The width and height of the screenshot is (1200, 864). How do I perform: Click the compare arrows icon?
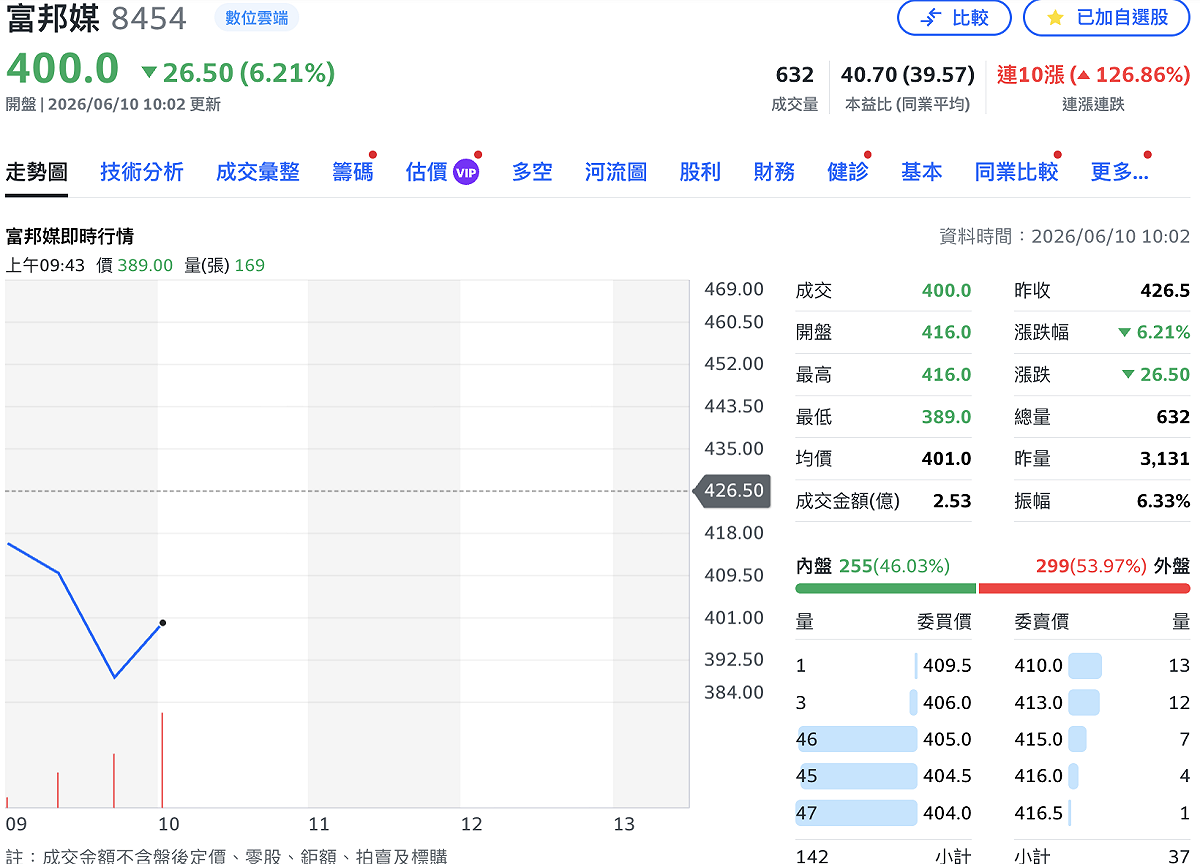930,18
